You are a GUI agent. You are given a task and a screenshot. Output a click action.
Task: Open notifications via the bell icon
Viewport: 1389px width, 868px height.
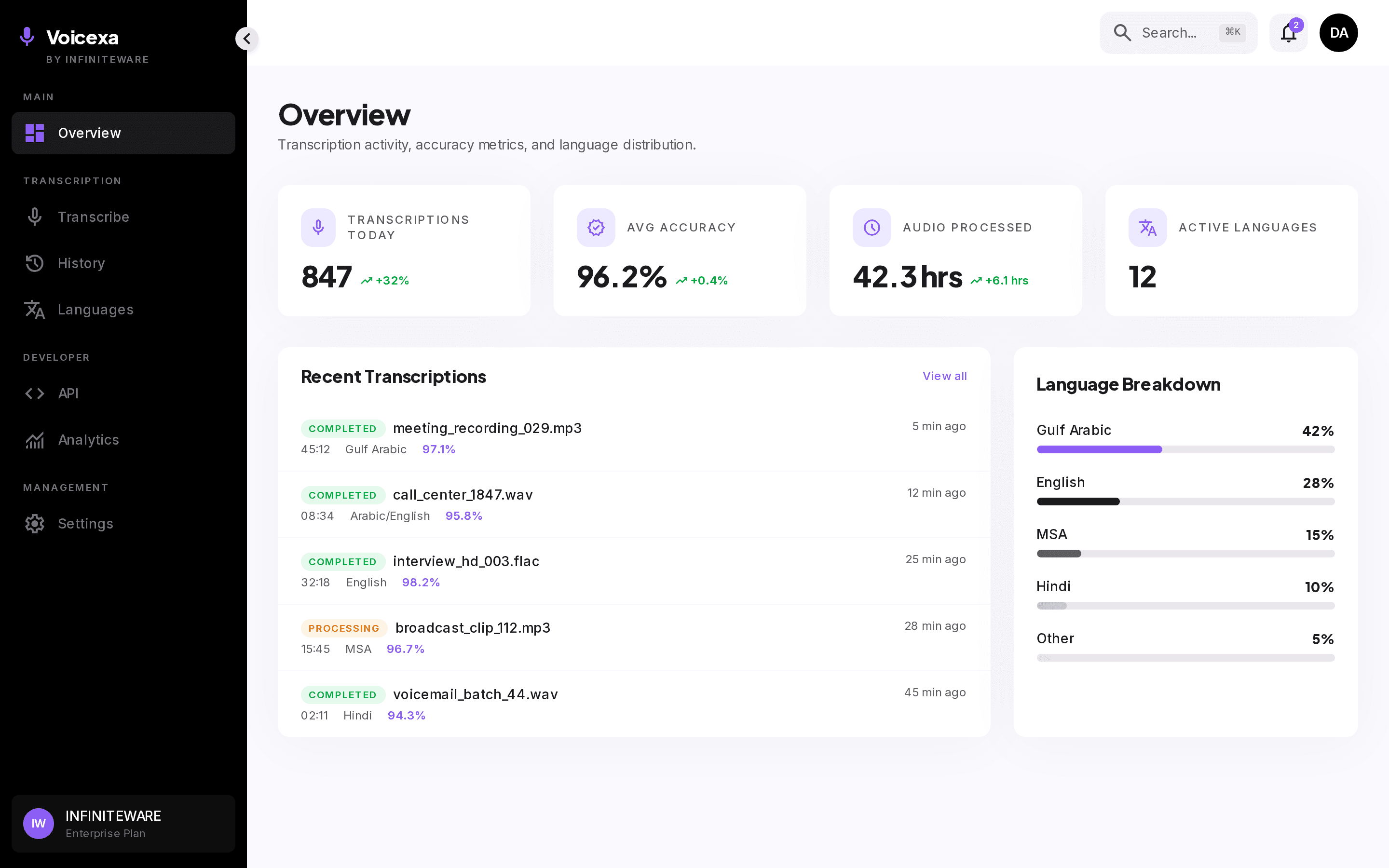point(1289,33)
